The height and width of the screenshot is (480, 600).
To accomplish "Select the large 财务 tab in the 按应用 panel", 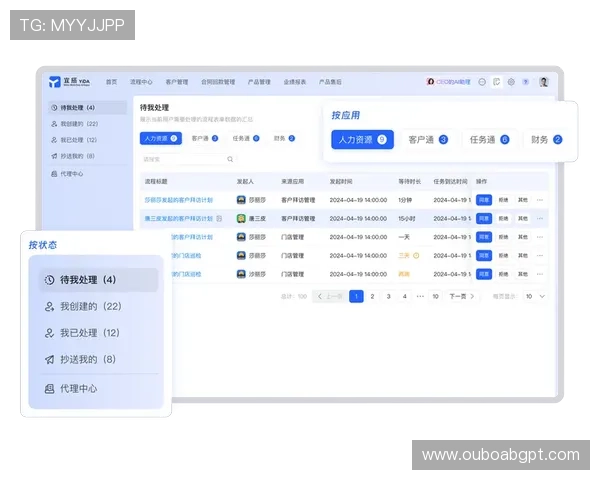I will click(x=546, y=140).
